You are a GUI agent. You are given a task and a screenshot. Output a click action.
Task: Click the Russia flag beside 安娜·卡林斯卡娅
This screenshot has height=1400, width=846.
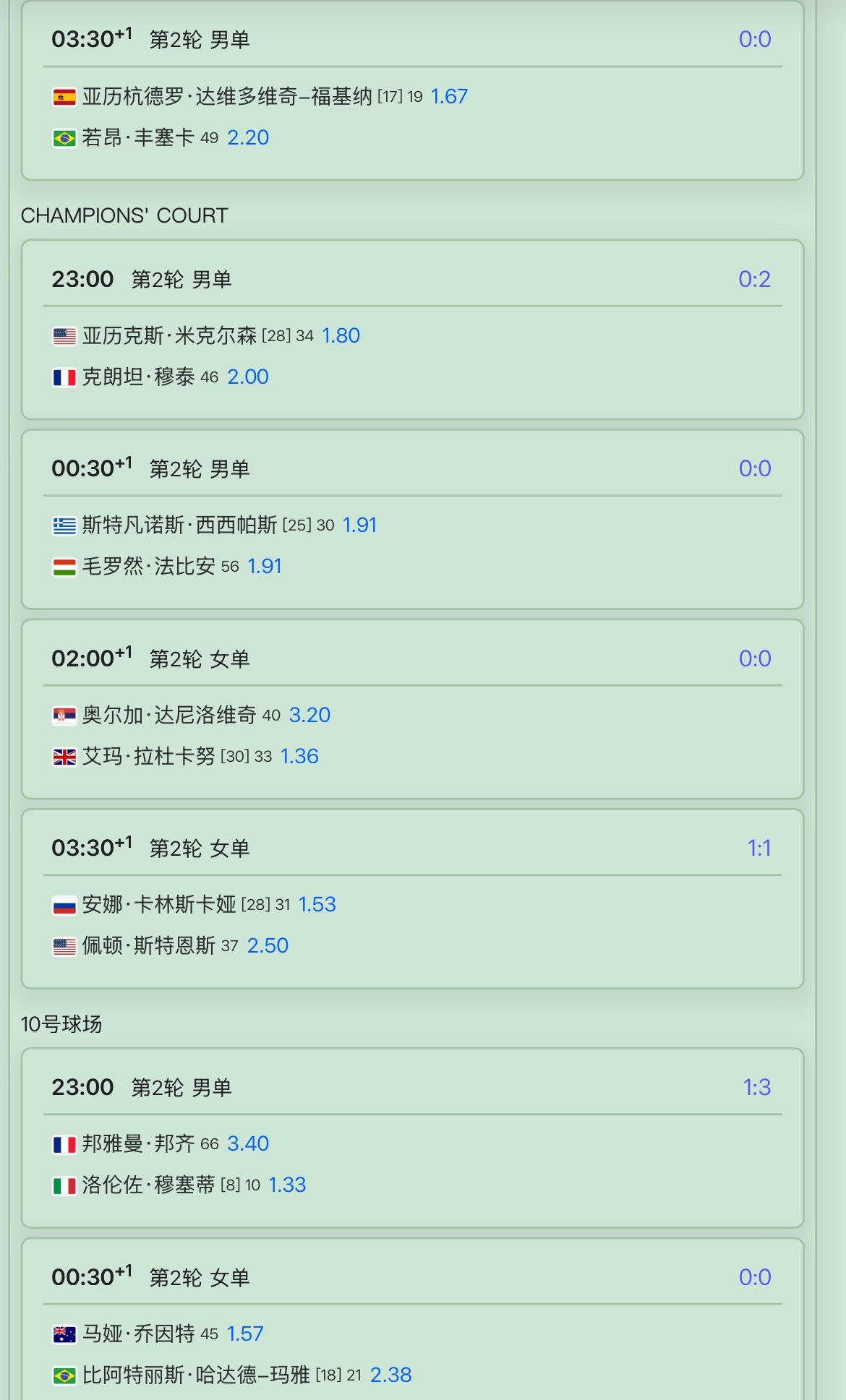tap(64, 905)
